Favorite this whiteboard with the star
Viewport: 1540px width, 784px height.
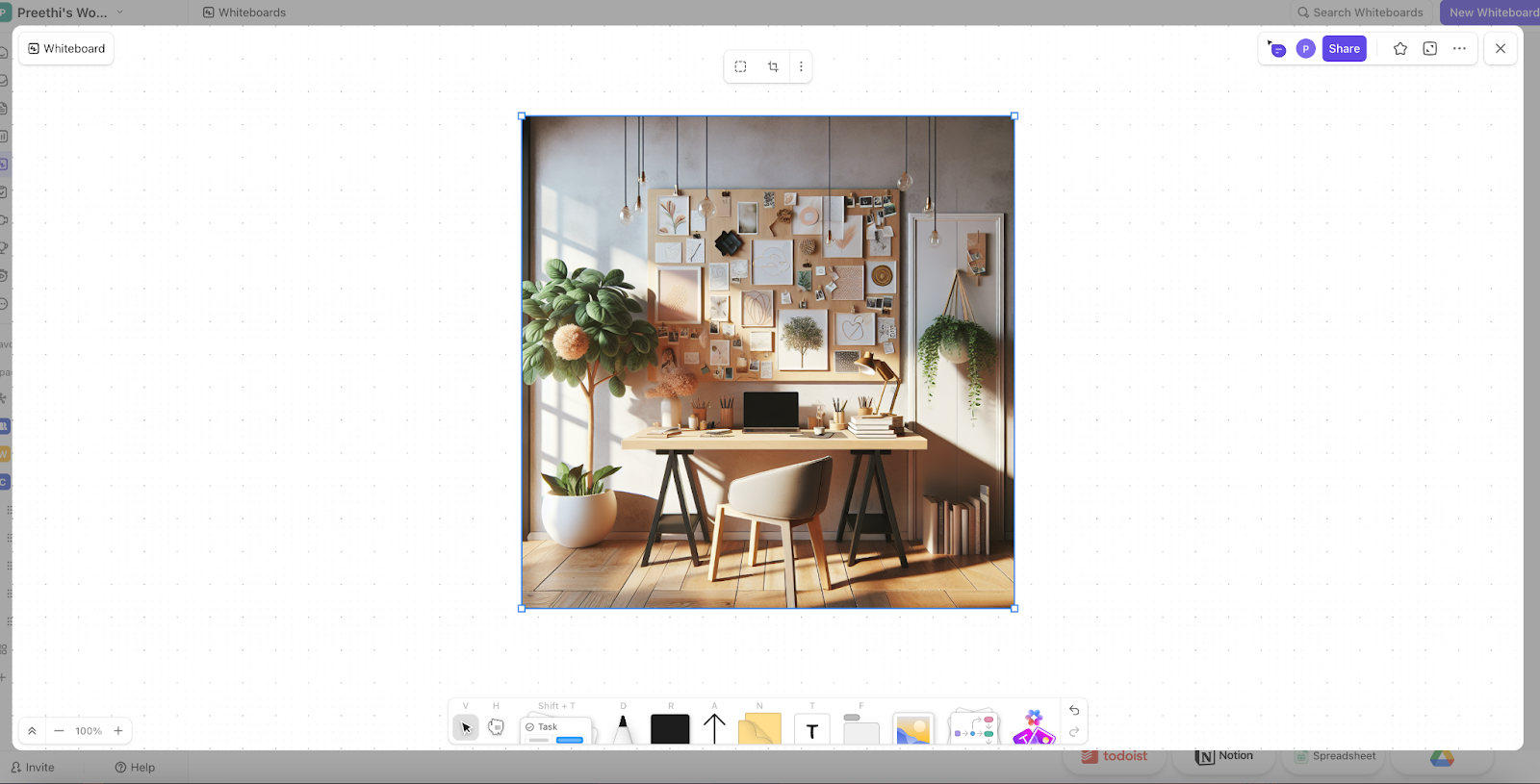[1400, 49]
